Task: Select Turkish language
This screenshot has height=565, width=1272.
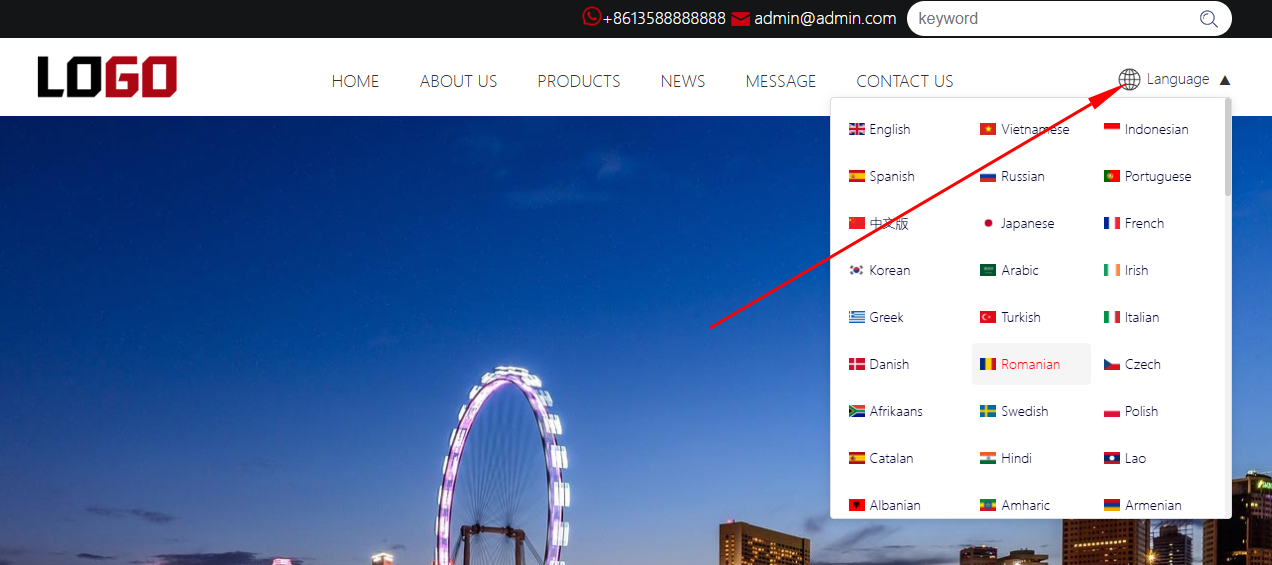Action: point(1011,317)
